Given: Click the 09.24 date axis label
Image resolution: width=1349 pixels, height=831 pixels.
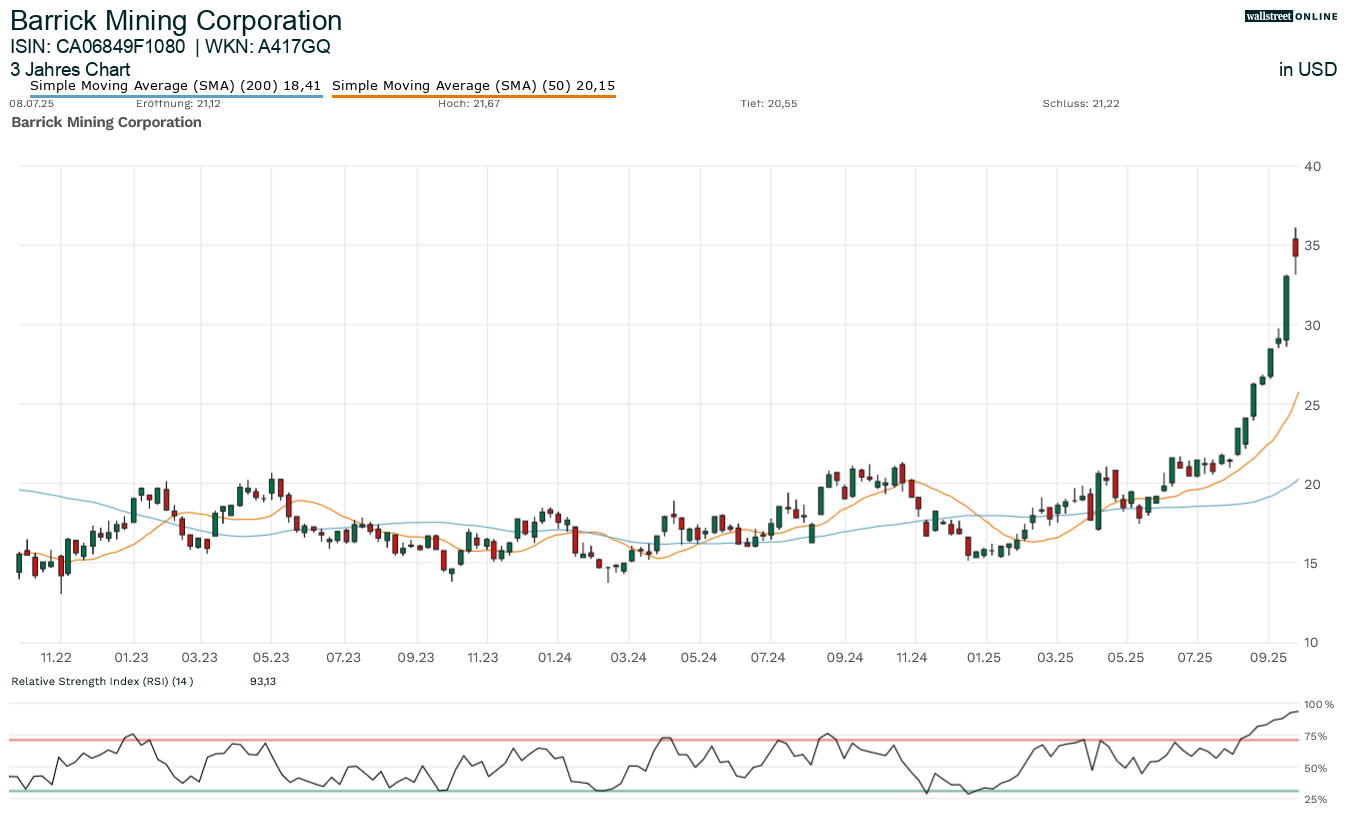Looking at the screenshot, I should (x=845, y=657).
